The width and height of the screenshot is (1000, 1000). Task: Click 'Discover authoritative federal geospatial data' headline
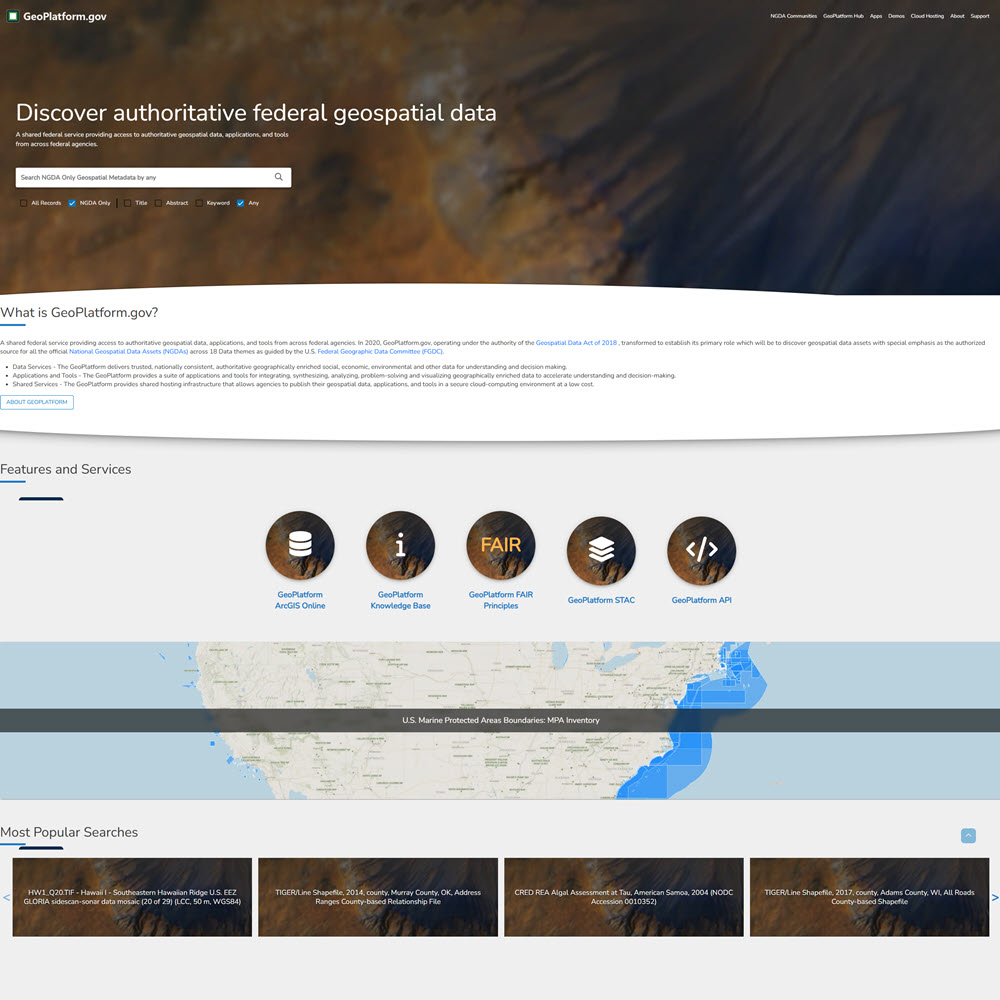click(256, 113)
